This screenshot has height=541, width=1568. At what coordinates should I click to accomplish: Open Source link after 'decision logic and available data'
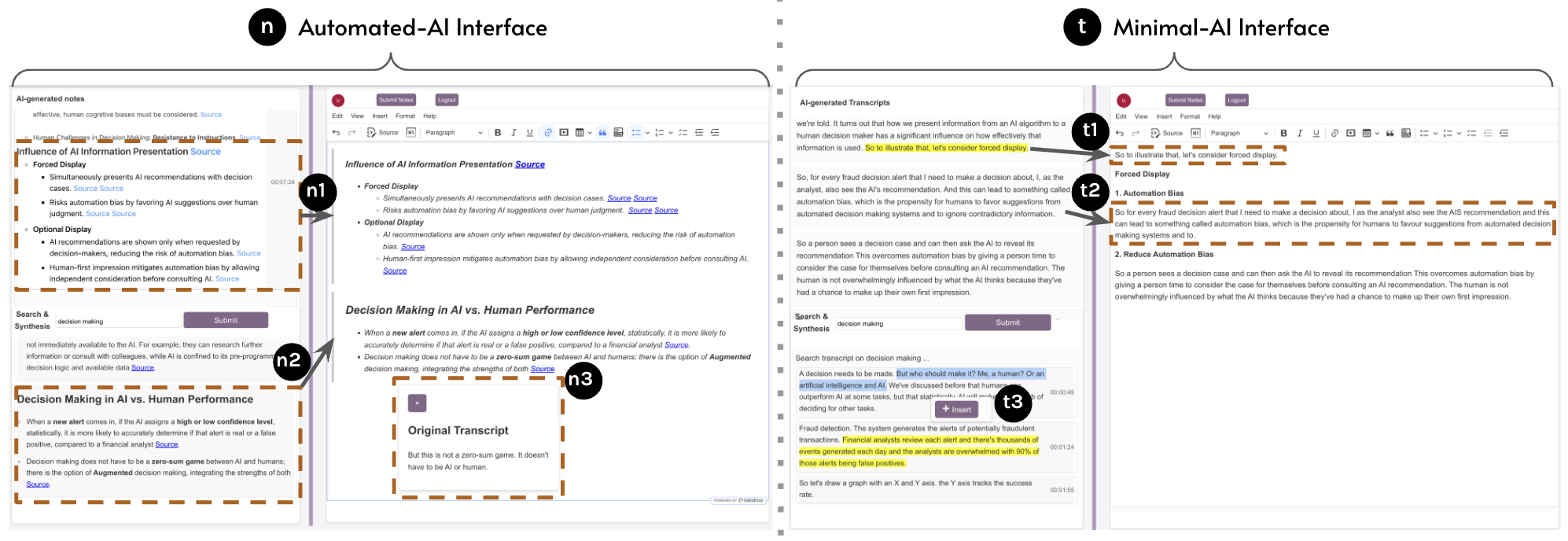coord(142,367)
